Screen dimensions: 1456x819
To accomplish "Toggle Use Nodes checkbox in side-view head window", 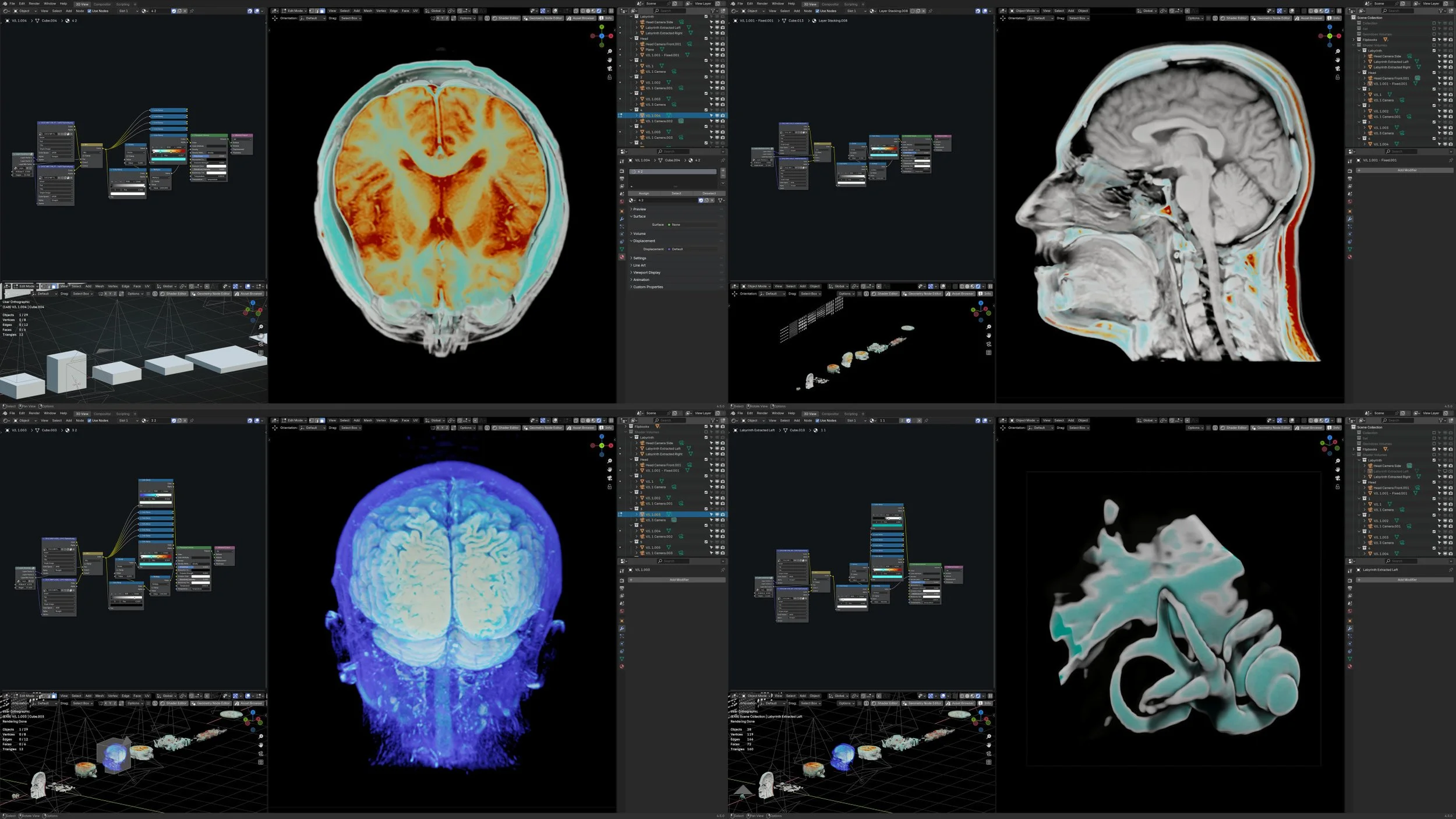I will [x=817, y=11].
